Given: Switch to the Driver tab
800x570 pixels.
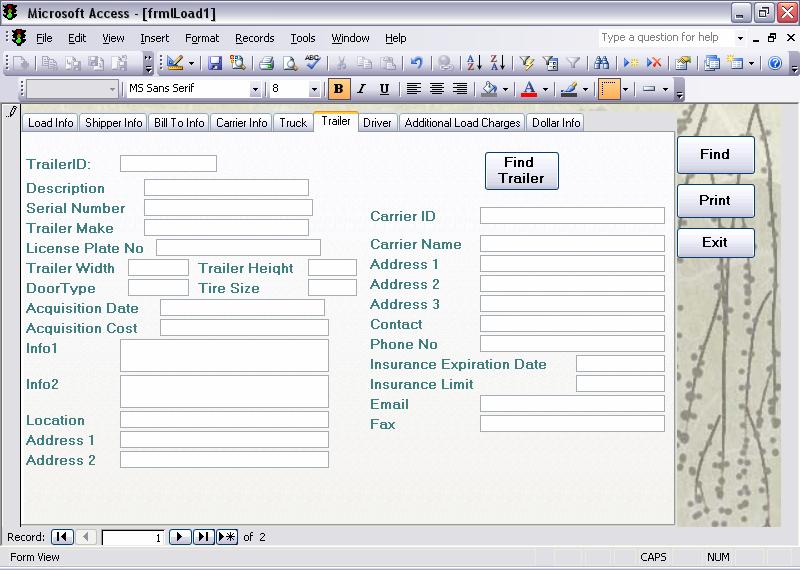Looking at the screenshot, I should tap(377, 123).
